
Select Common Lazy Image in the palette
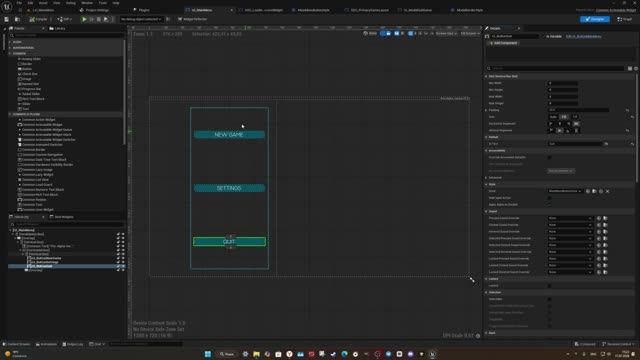tap(37, 170)
